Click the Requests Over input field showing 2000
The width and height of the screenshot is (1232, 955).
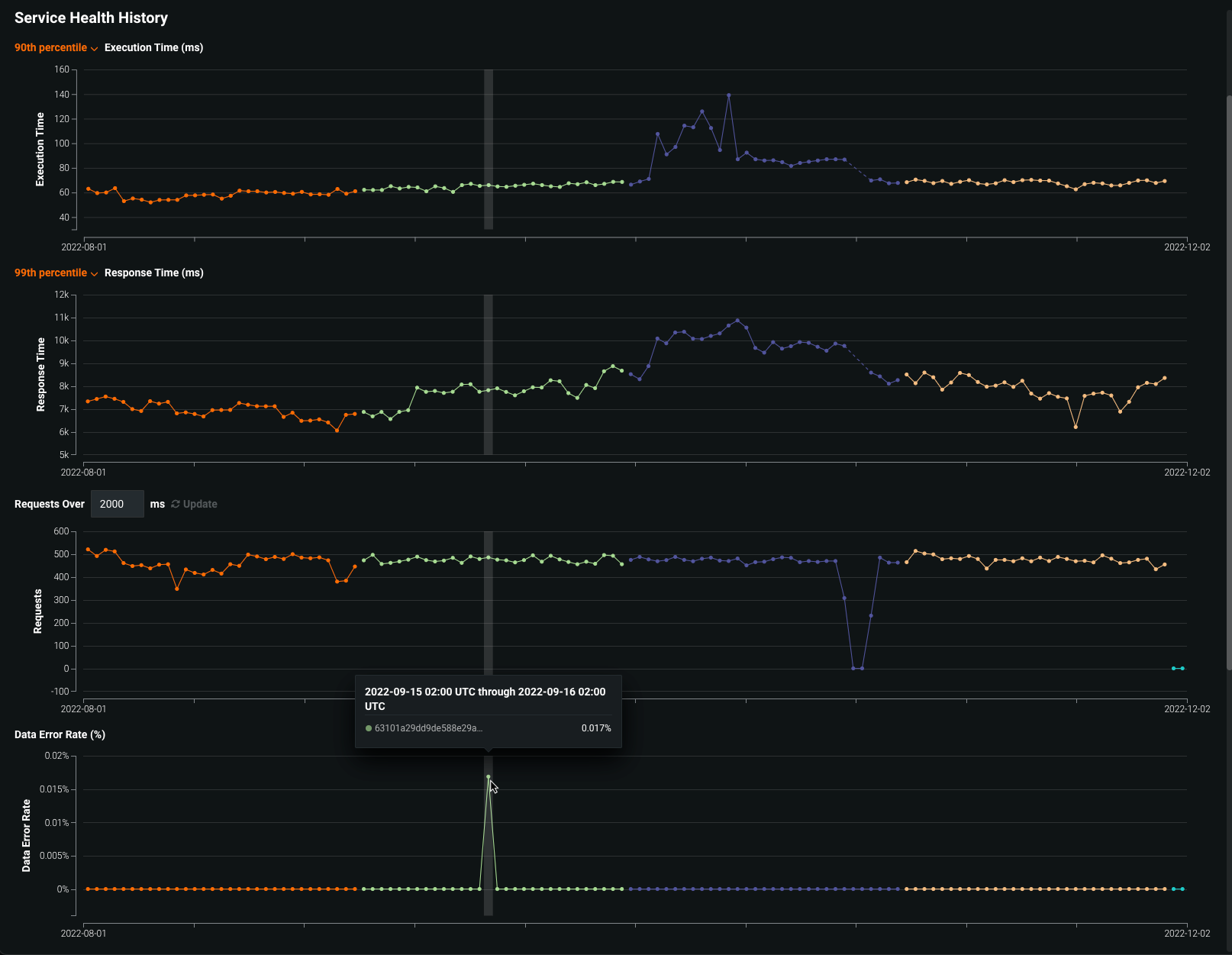(117, 504)
